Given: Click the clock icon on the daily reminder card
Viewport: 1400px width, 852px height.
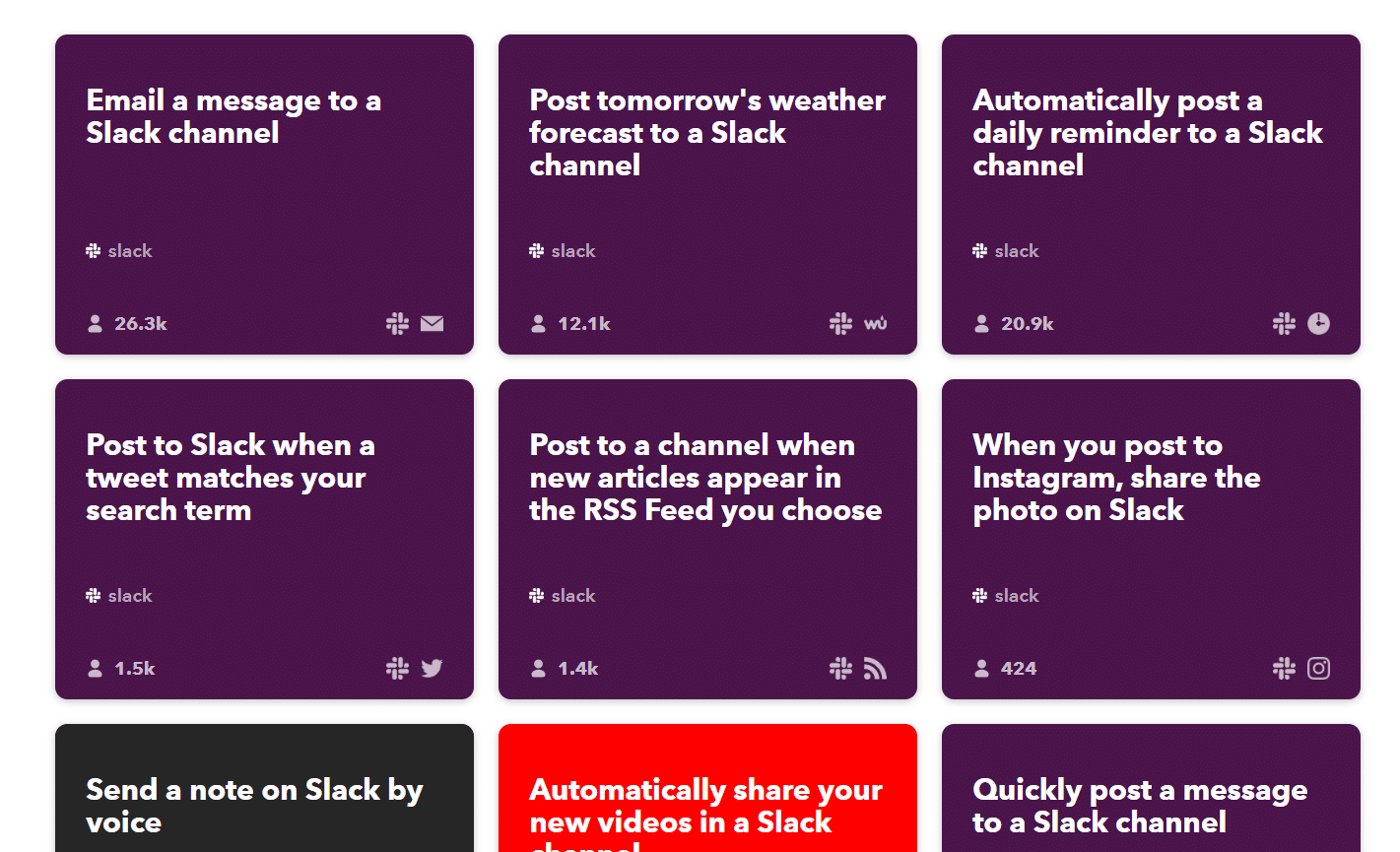Looking at the screenshot, I should click(x=1318, y=323).
